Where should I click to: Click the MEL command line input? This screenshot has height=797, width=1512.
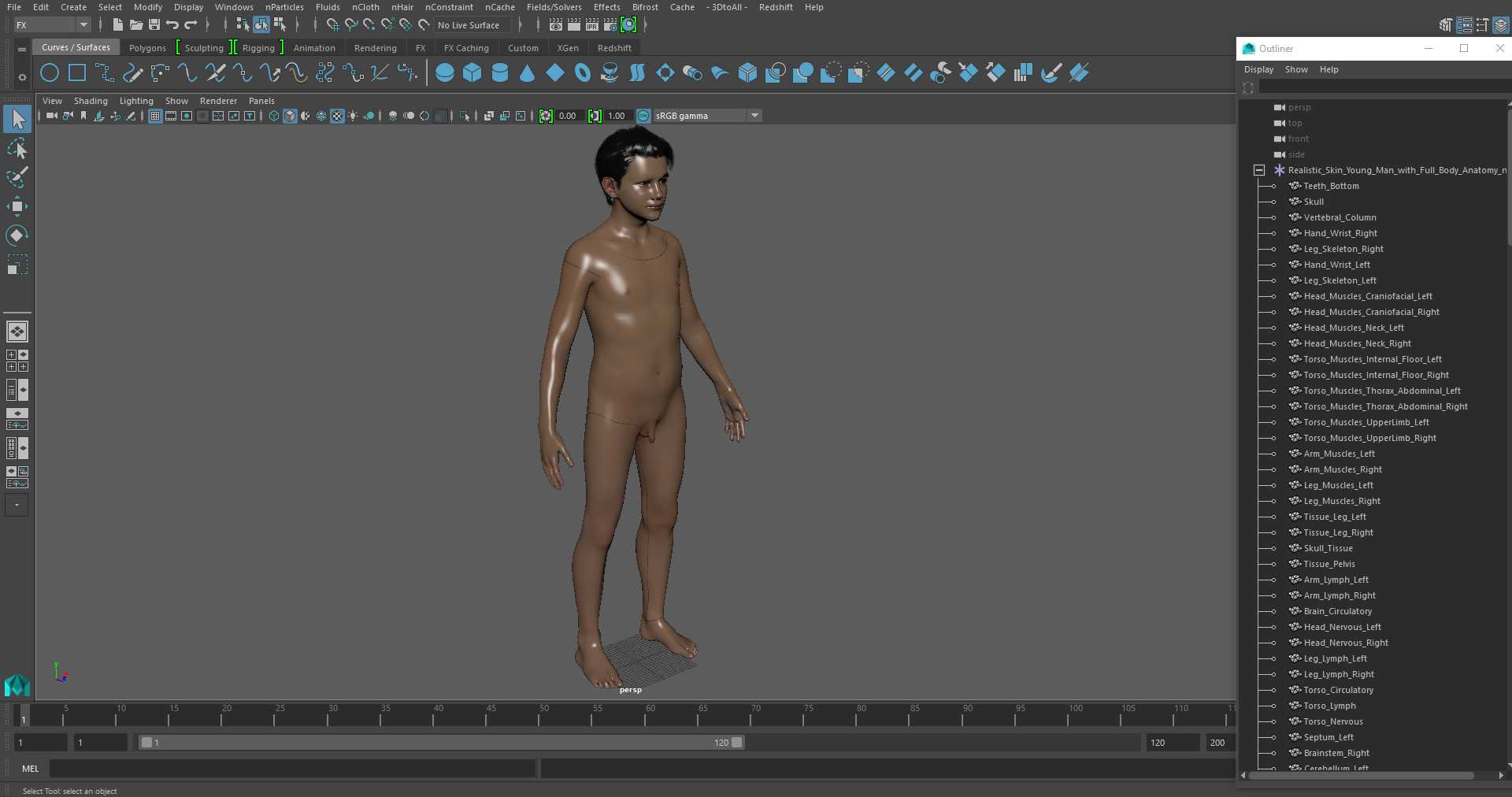pyautogui.click(x=293, y=769)
